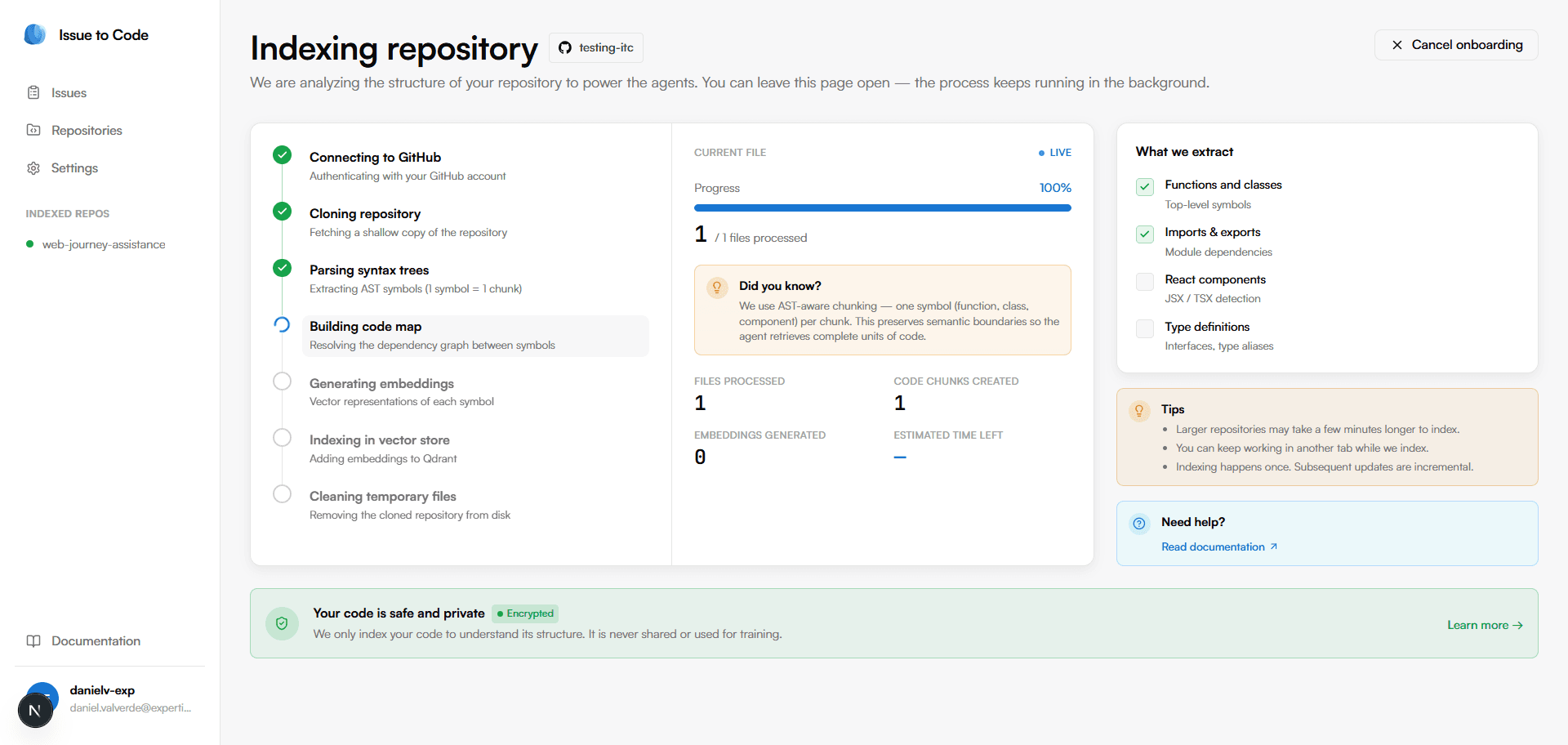Click the EMBEDDINGS GENERATED label
Screen dimensions: 1568x745
point(759,435)
